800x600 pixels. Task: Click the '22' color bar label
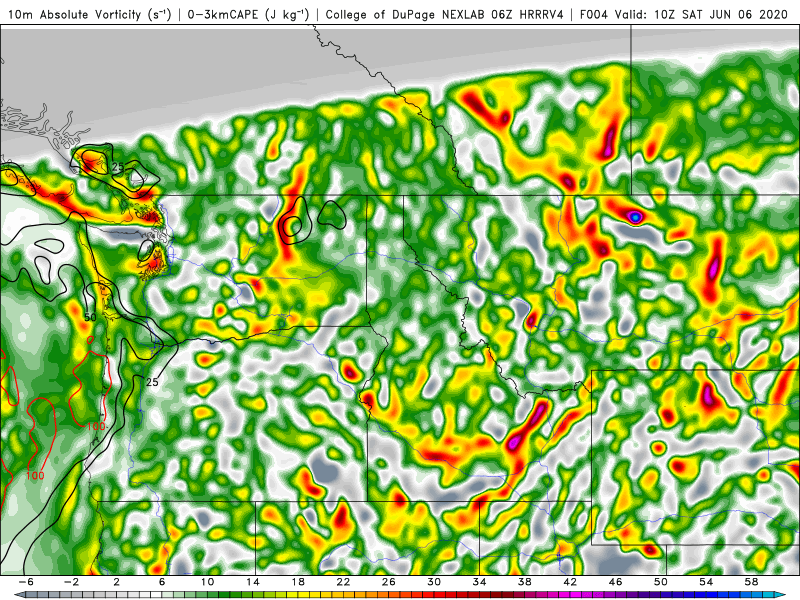pos(343,582)
